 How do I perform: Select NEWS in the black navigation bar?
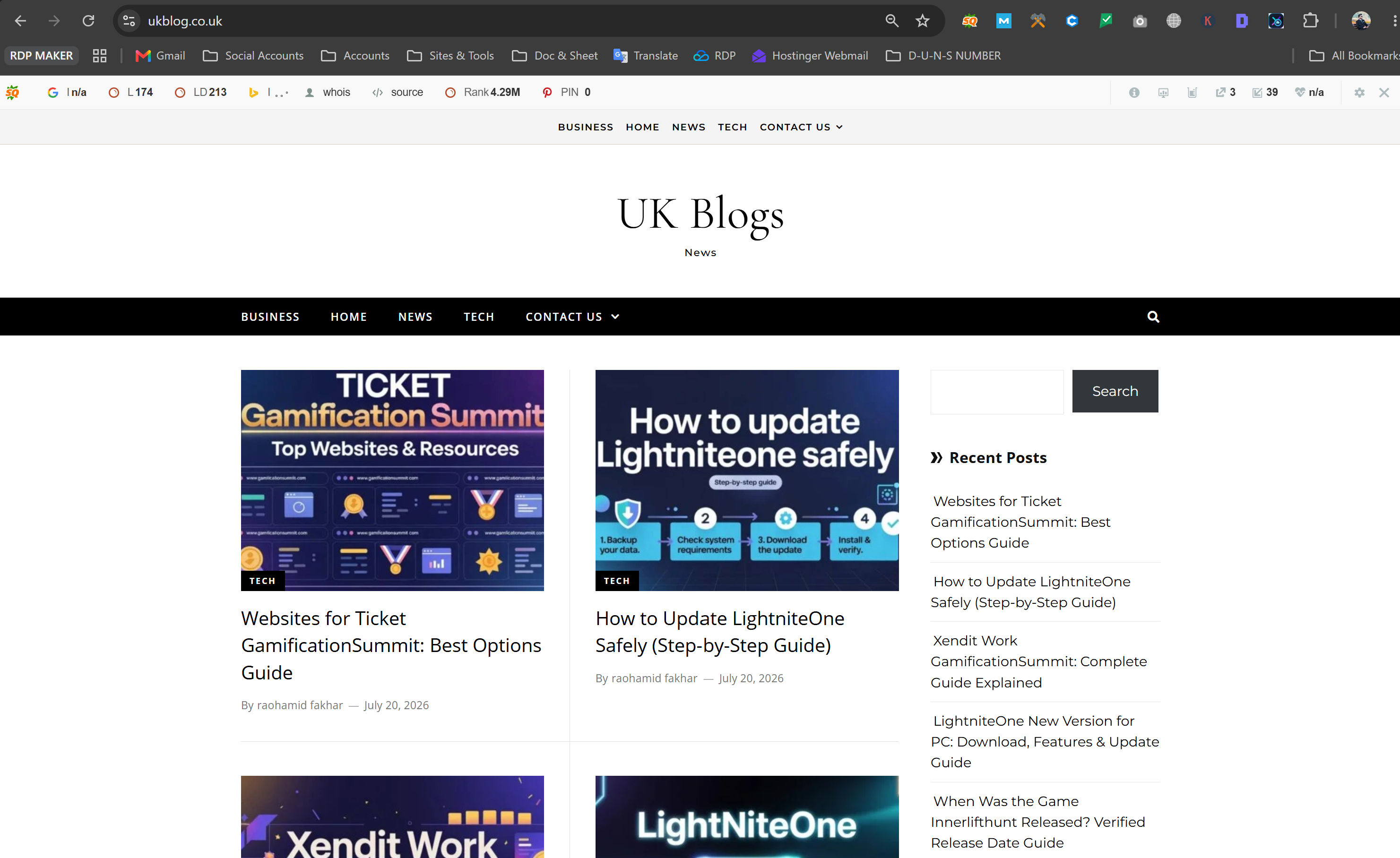[415, 317]
